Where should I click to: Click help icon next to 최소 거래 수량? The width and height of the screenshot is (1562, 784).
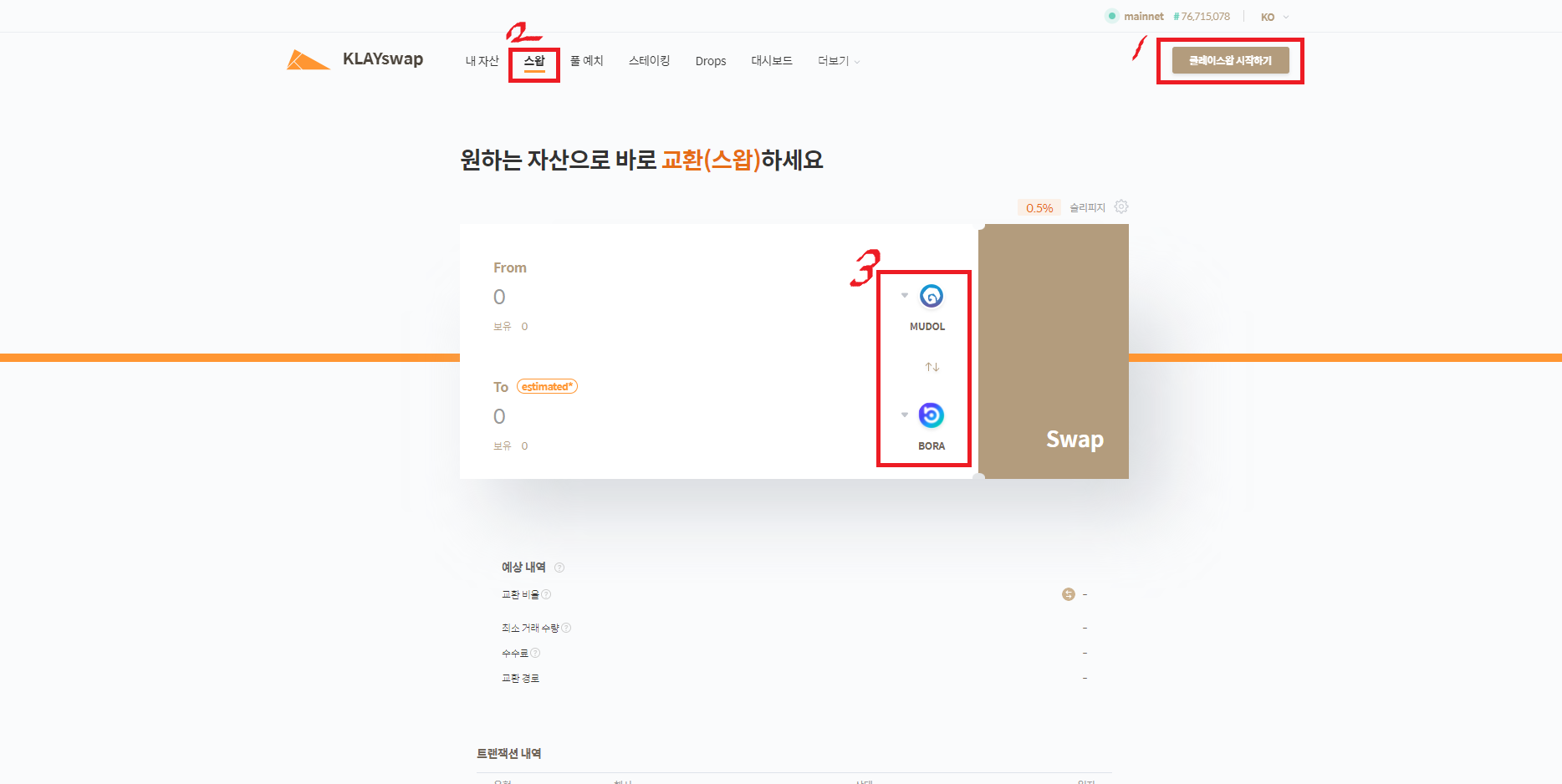(x=566, y=628)
